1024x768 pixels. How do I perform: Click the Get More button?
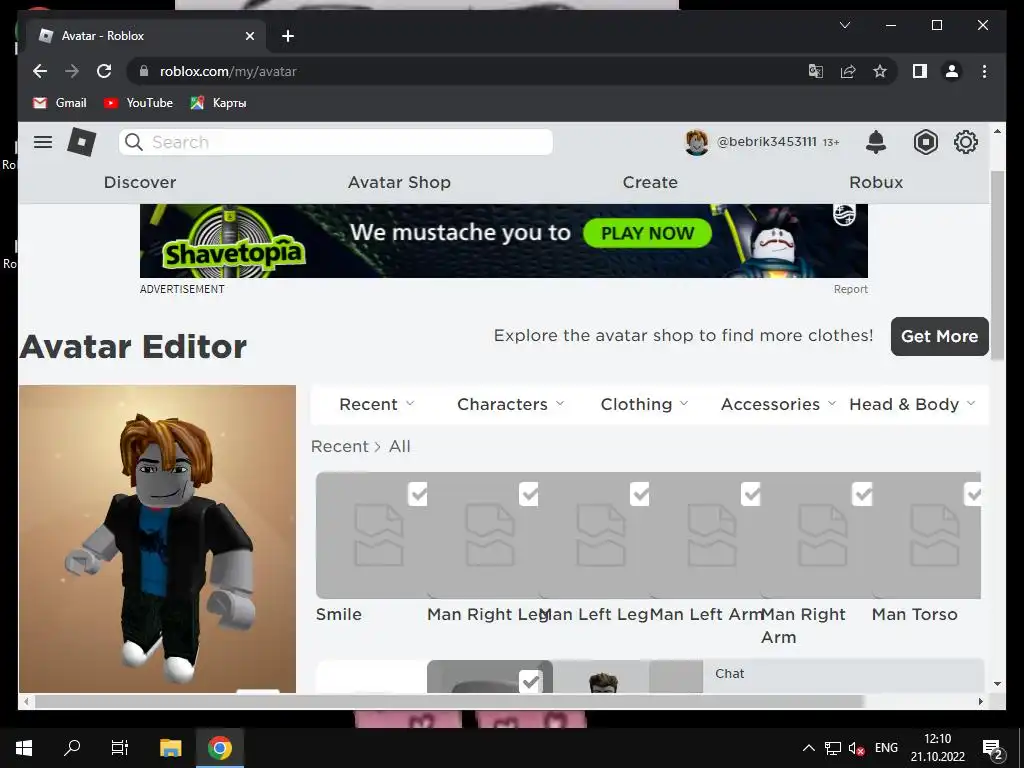[x=939, y=336]
